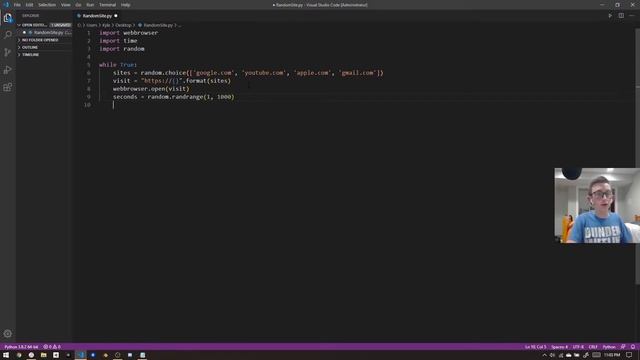Open the Windows Start menu
The width and height of the screenshot is (640, 360).
point(6,355)
